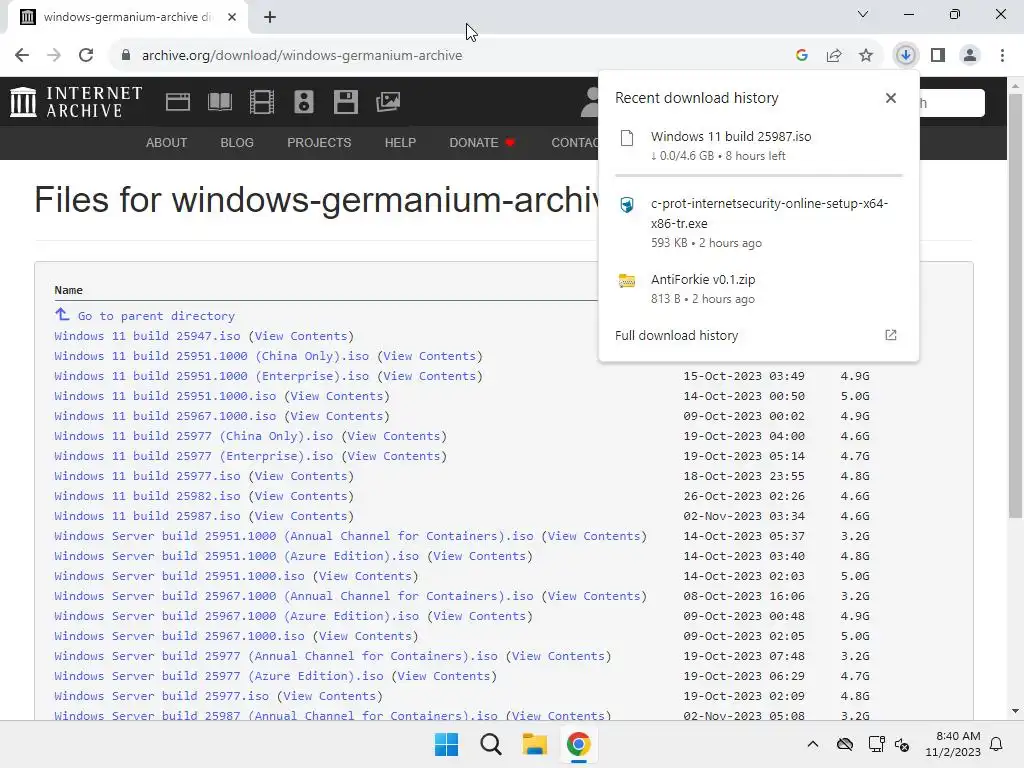Click the site lock icon
This screenshot has height=768, width=1024.
[126, 56]
